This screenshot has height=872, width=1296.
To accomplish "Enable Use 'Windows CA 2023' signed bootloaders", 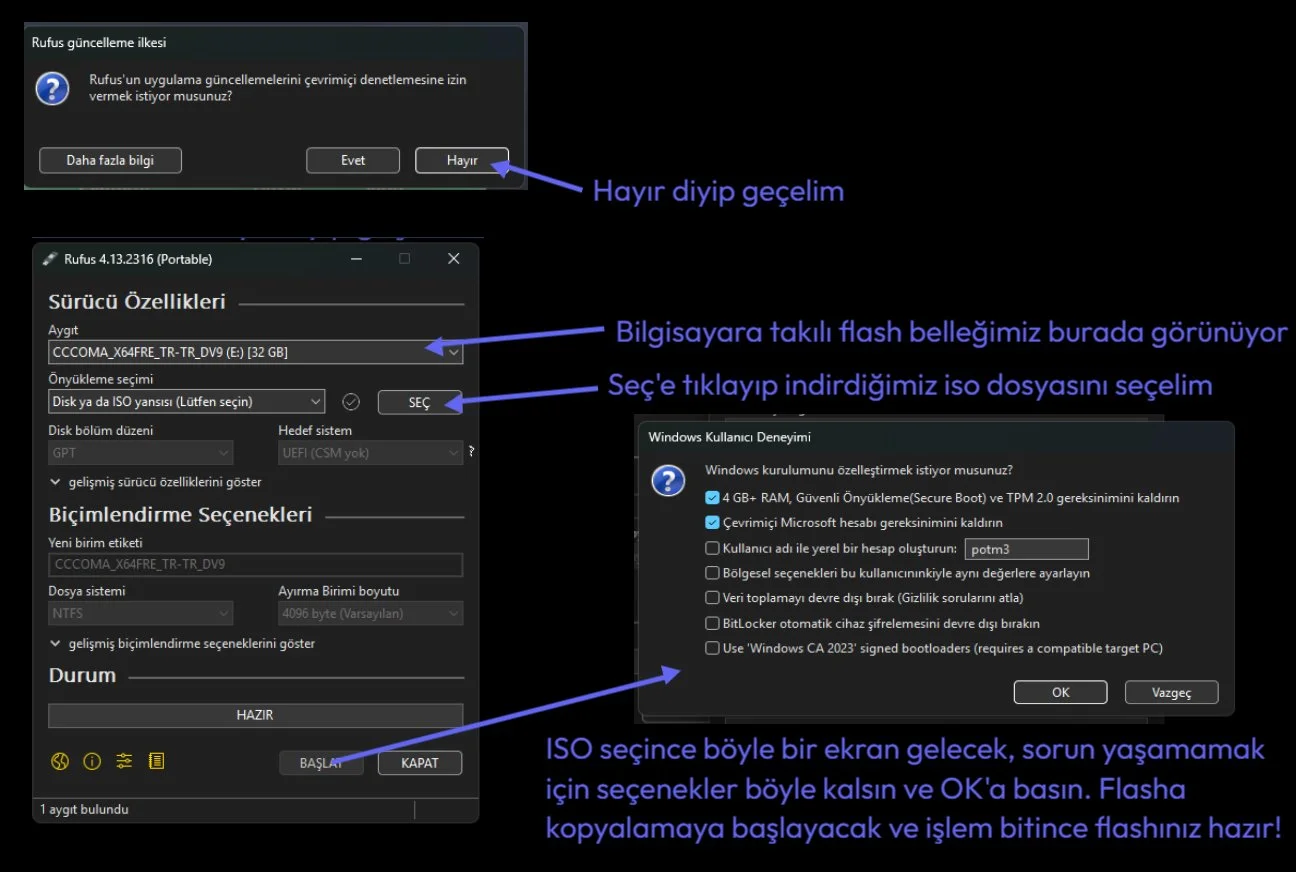I will (x=712, y=648).
